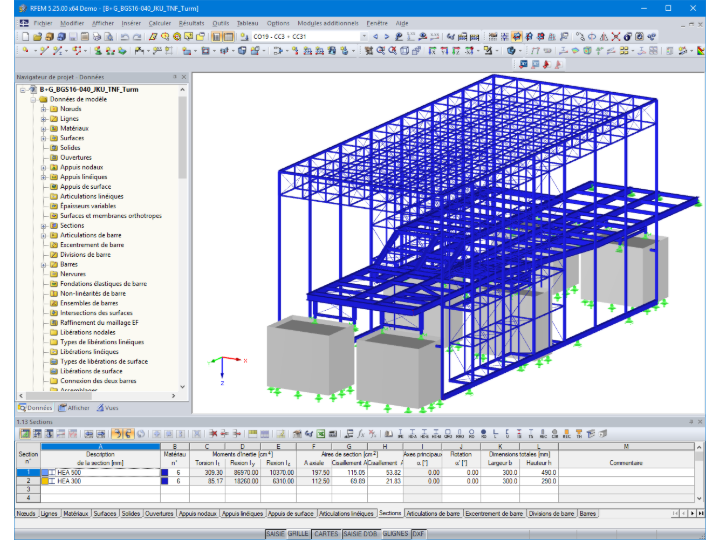Click the formula fx icon in the table toolbar
This screenshot has height=540, width=720.
(361, 433)
